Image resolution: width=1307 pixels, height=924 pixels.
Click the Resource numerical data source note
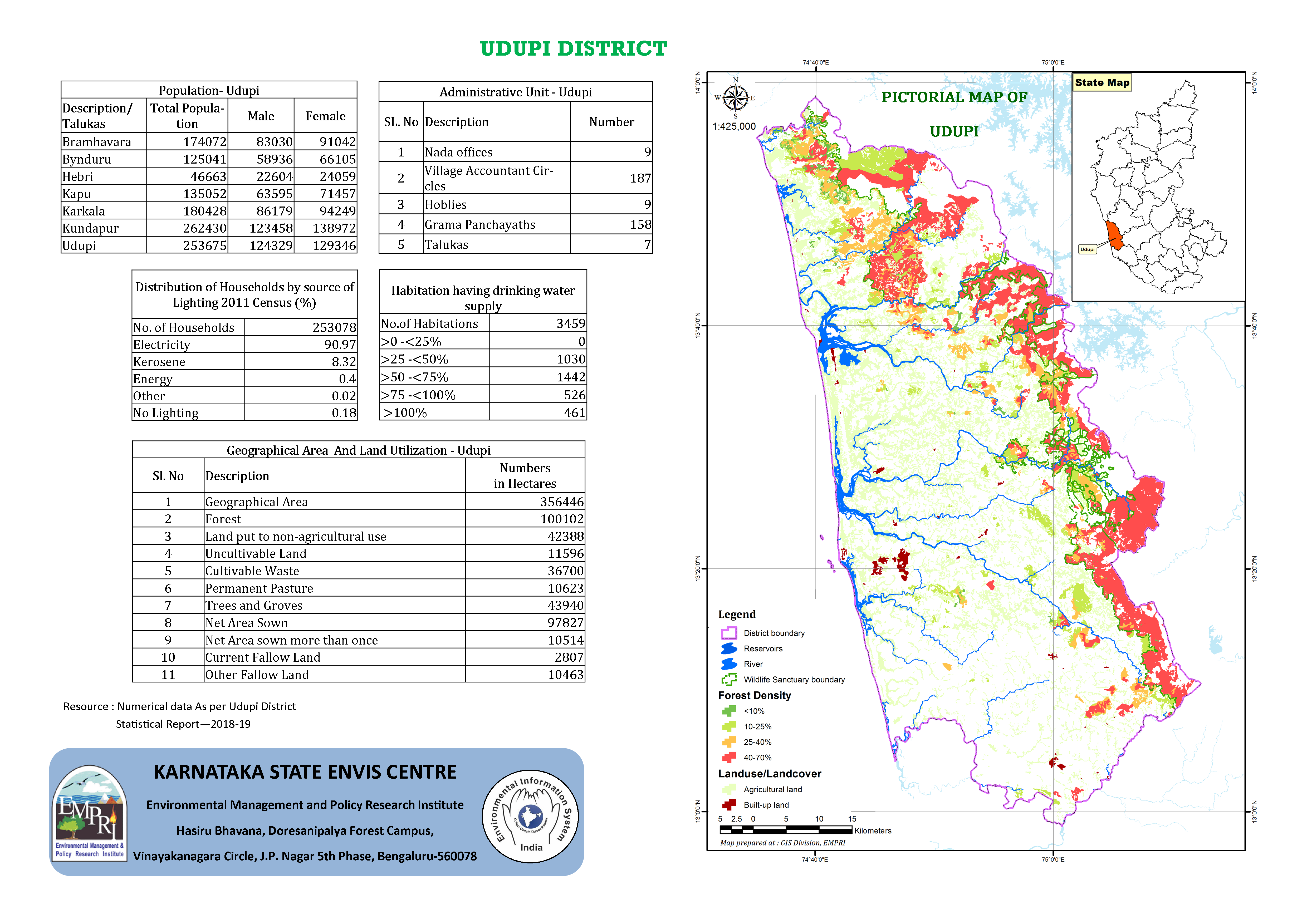click(x=180, y=715)
